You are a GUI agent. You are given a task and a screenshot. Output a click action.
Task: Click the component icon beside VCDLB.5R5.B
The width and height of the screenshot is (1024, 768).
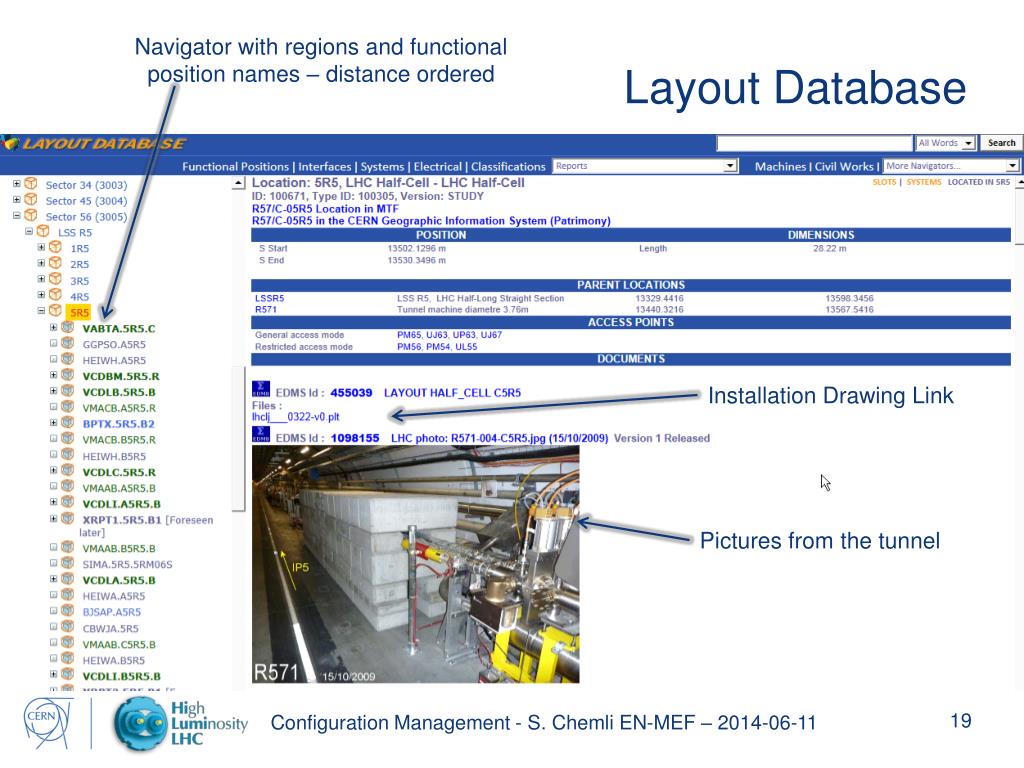click(67, 391)
